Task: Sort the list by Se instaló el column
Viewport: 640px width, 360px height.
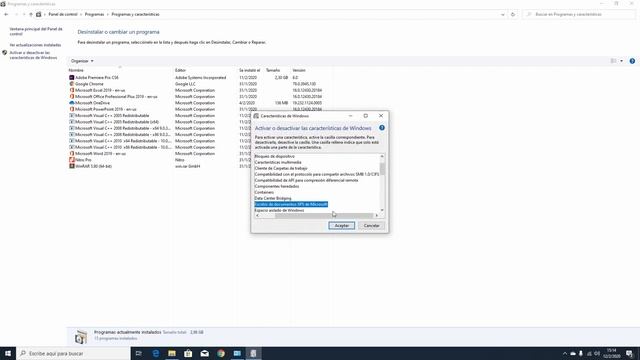Action: (249, 70)
